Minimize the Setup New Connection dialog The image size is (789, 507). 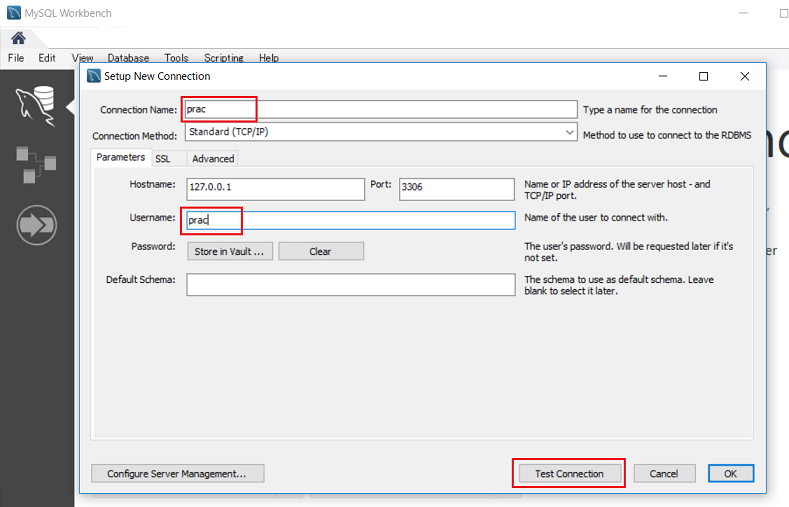663,76
